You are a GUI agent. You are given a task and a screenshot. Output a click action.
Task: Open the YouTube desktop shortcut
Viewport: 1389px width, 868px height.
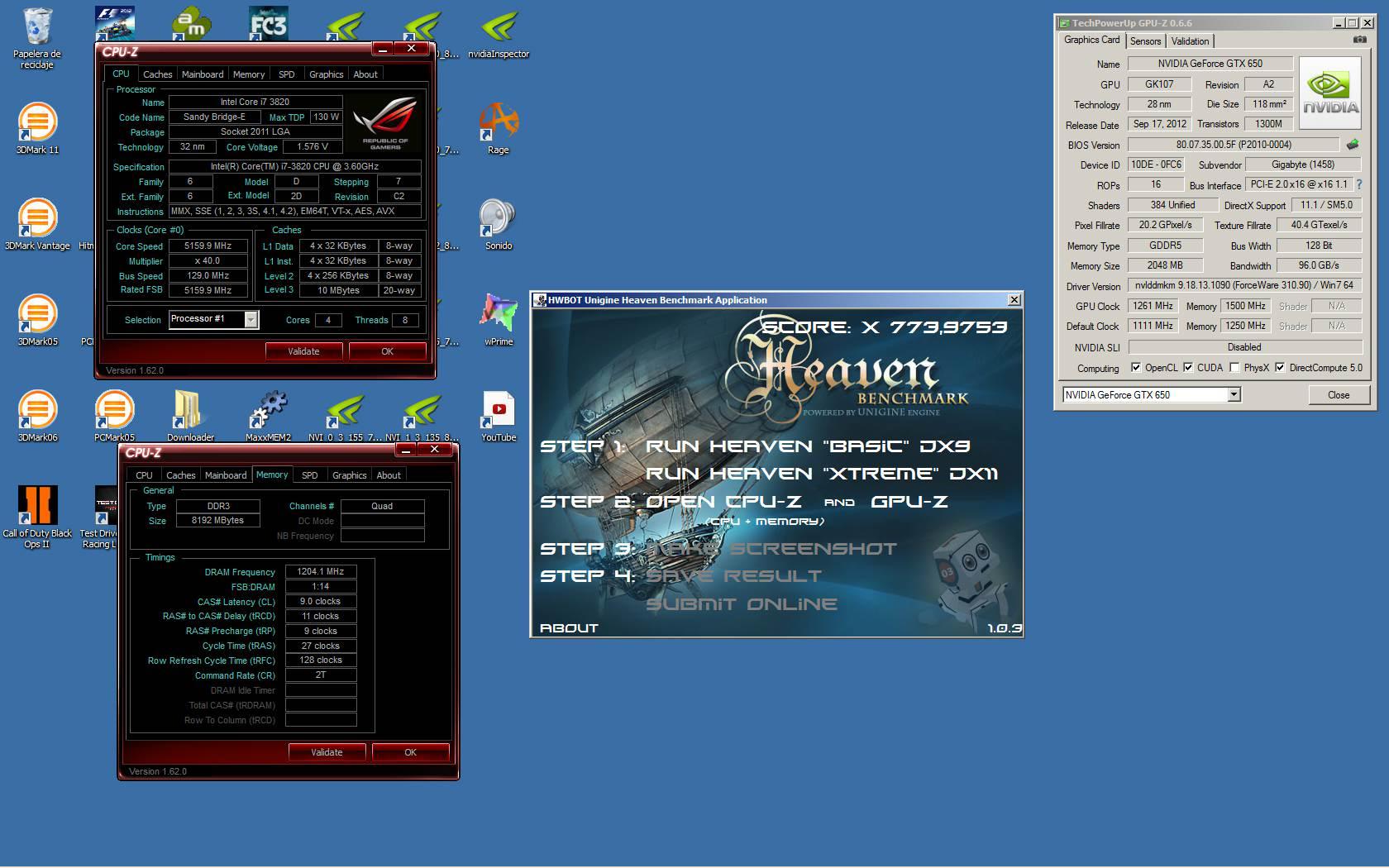499,416
